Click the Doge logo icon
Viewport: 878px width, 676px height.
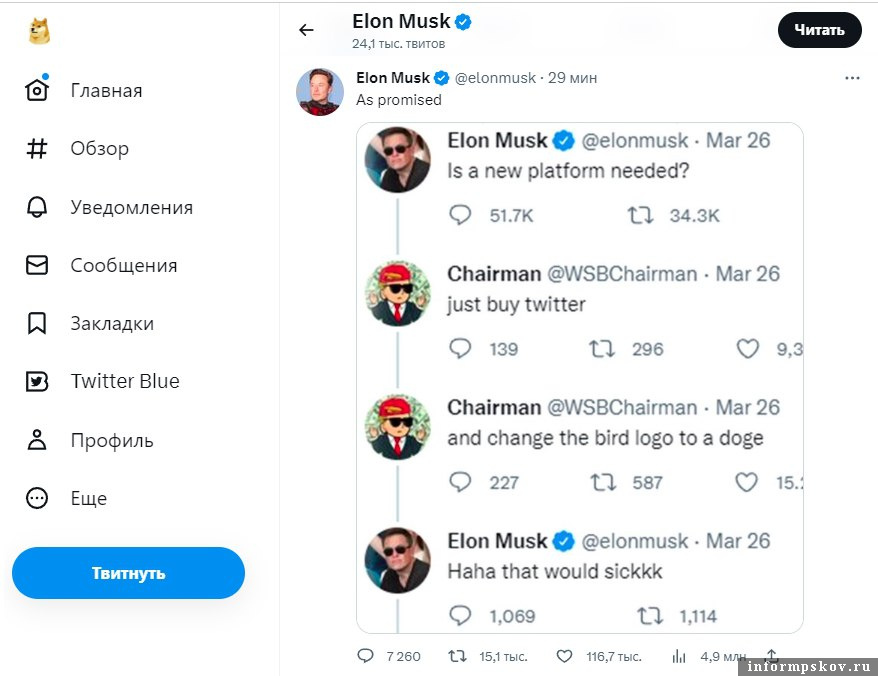(40, 31)
